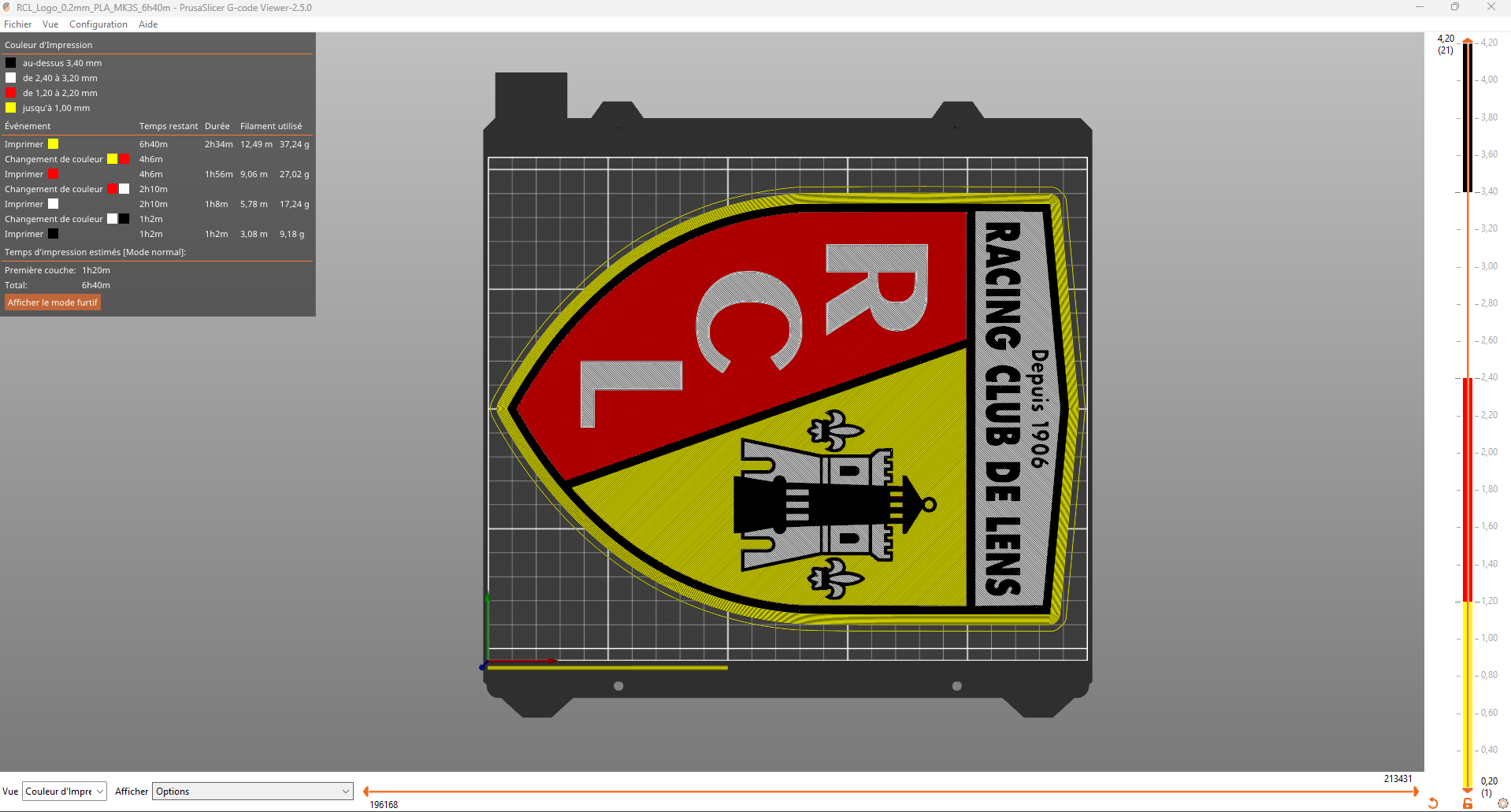Click the black swatch on last Imprimer row
1511x812 pixels.
pyautogui.click(x=52, y=234)
